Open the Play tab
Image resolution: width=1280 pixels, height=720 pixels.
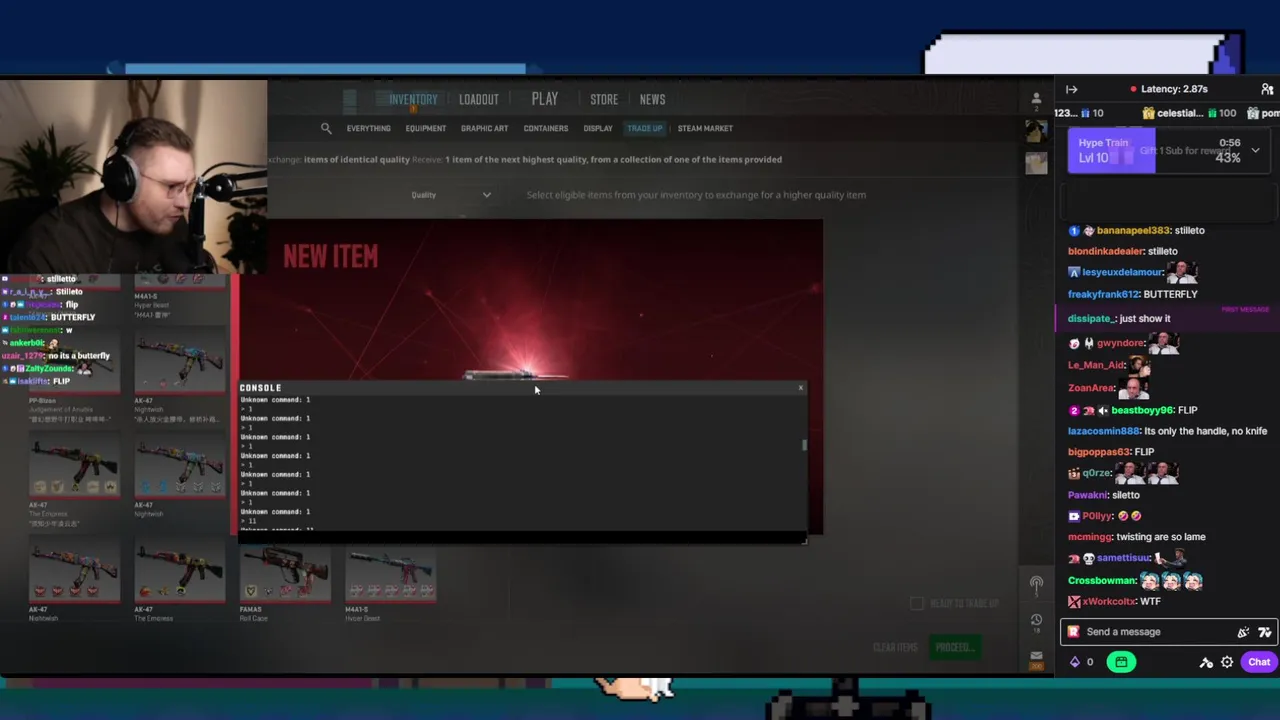coord(545,99)
